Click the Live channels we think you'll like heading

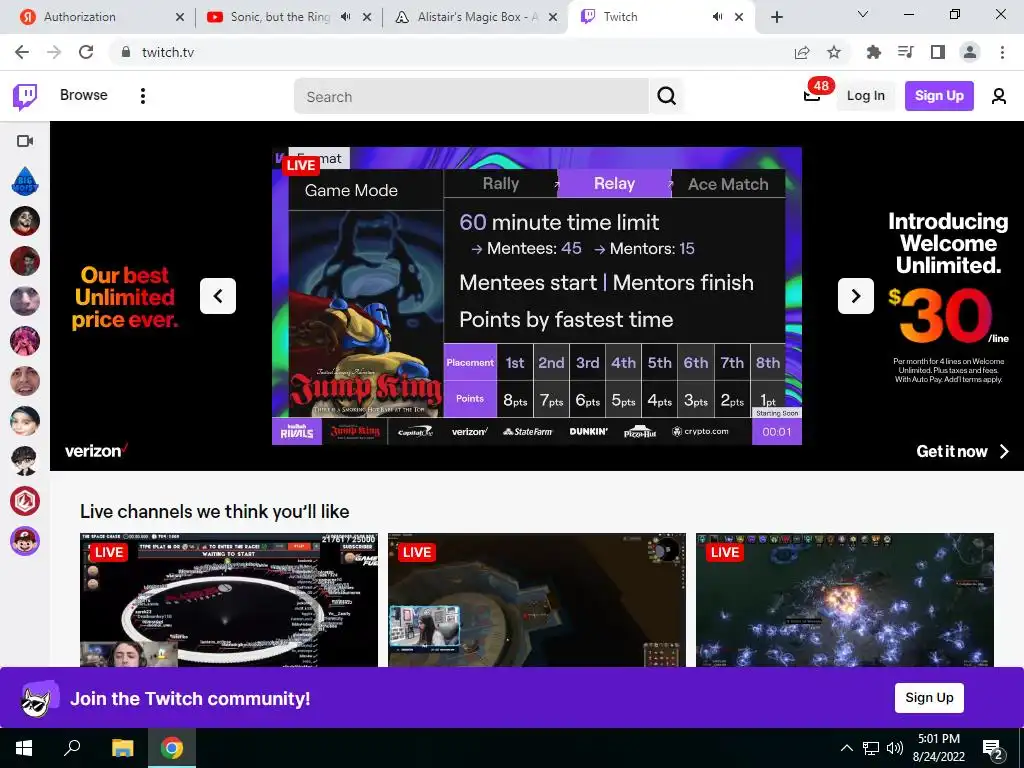pos(215,511)
